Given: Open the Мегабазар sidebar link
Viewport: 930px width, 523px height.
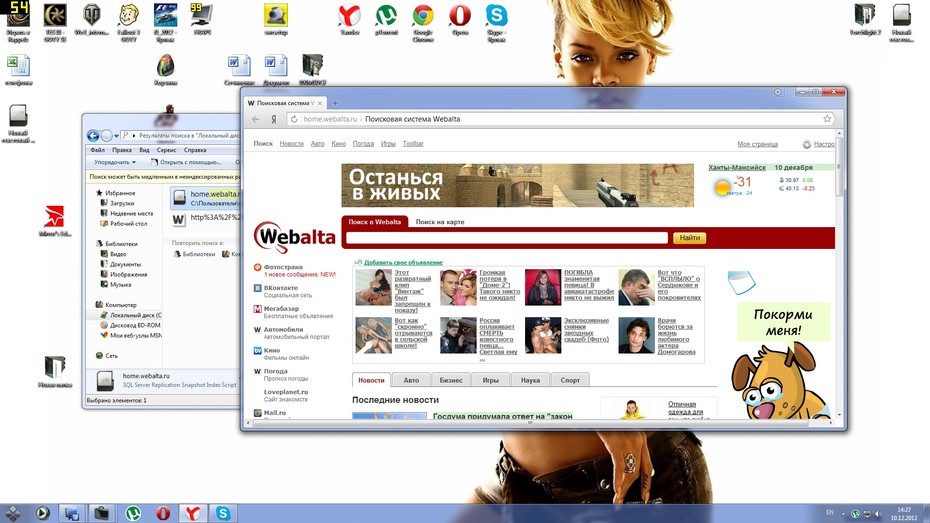Looking at the screenshot, I should tap(281, 308).
